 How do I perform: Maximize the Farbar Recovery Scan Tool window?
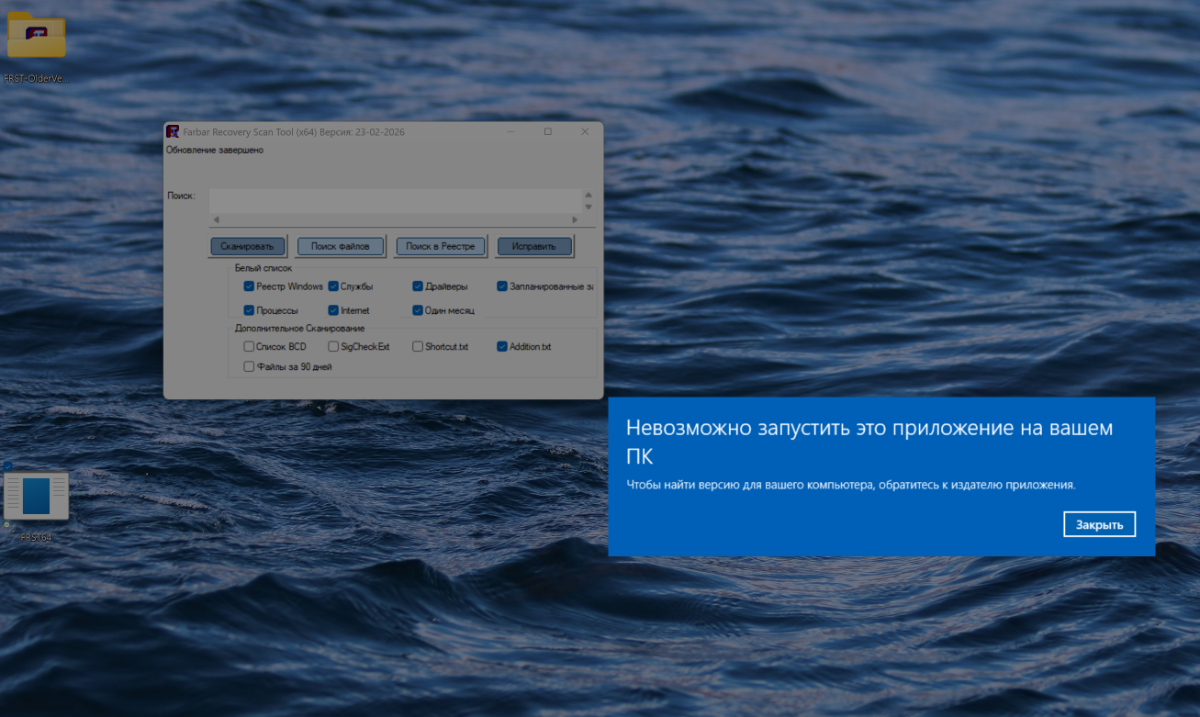547,132
